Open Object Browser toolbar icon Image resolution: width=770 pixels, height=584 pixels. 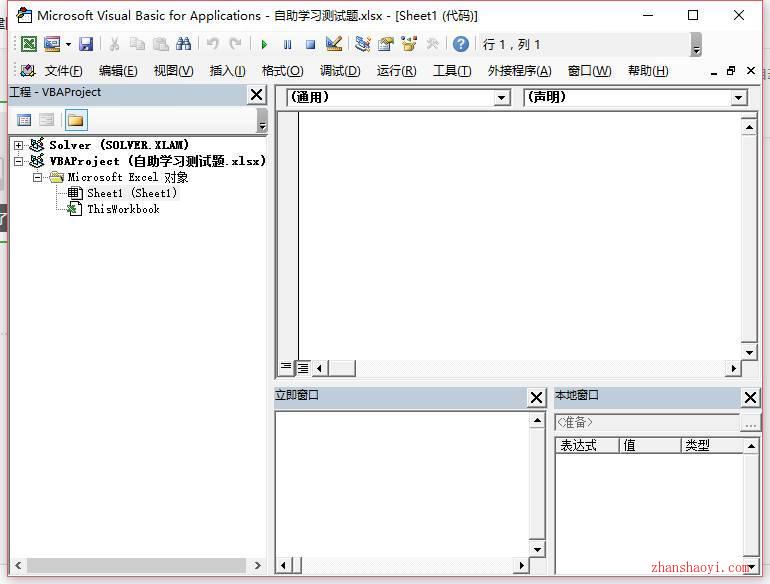(409, 45)
